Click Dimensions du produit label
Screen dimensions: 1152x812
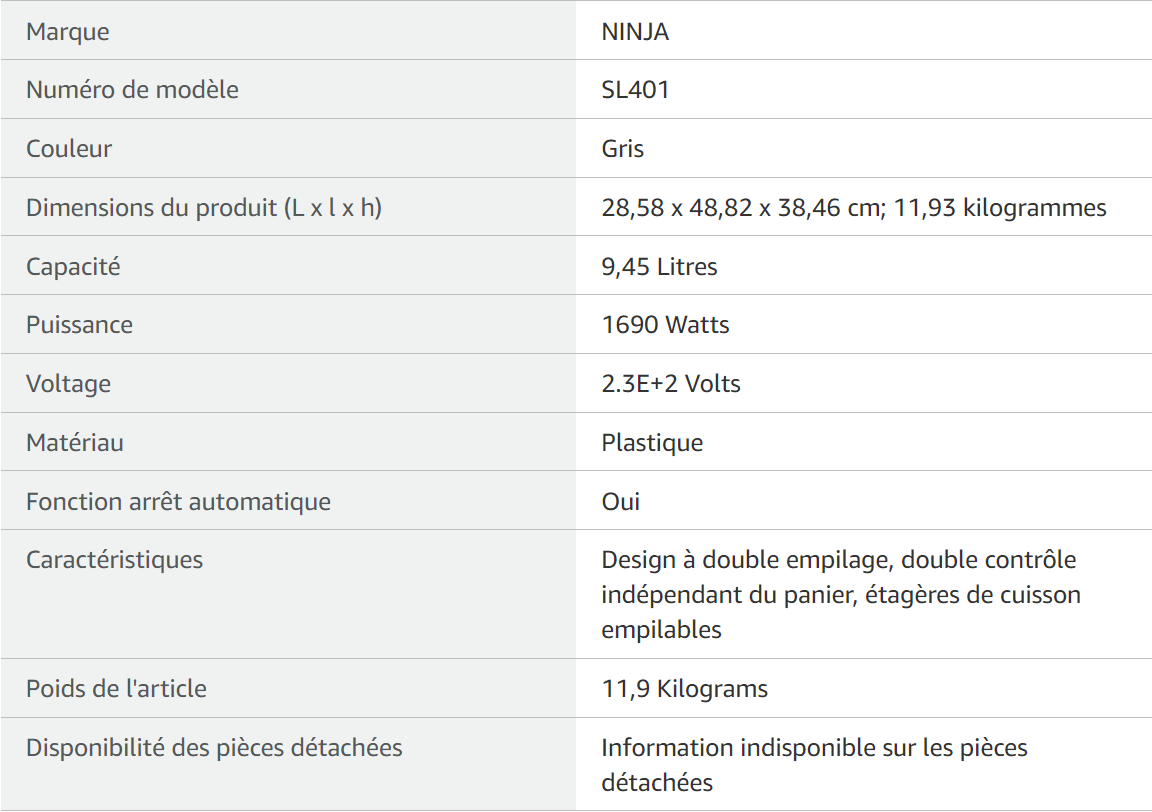coord(204,207)
